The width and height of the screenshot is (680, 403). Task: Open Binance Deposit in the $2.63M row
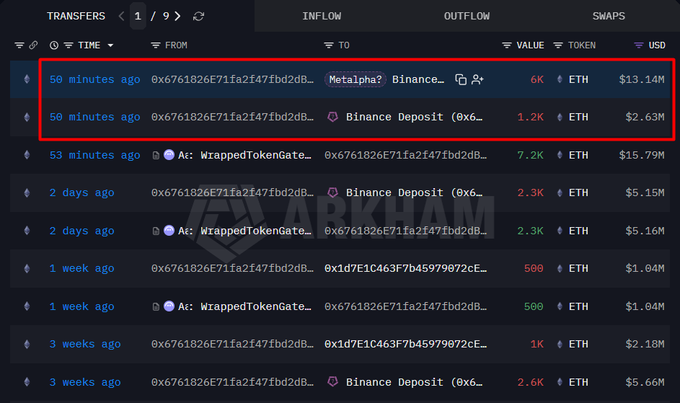(414, 117)
